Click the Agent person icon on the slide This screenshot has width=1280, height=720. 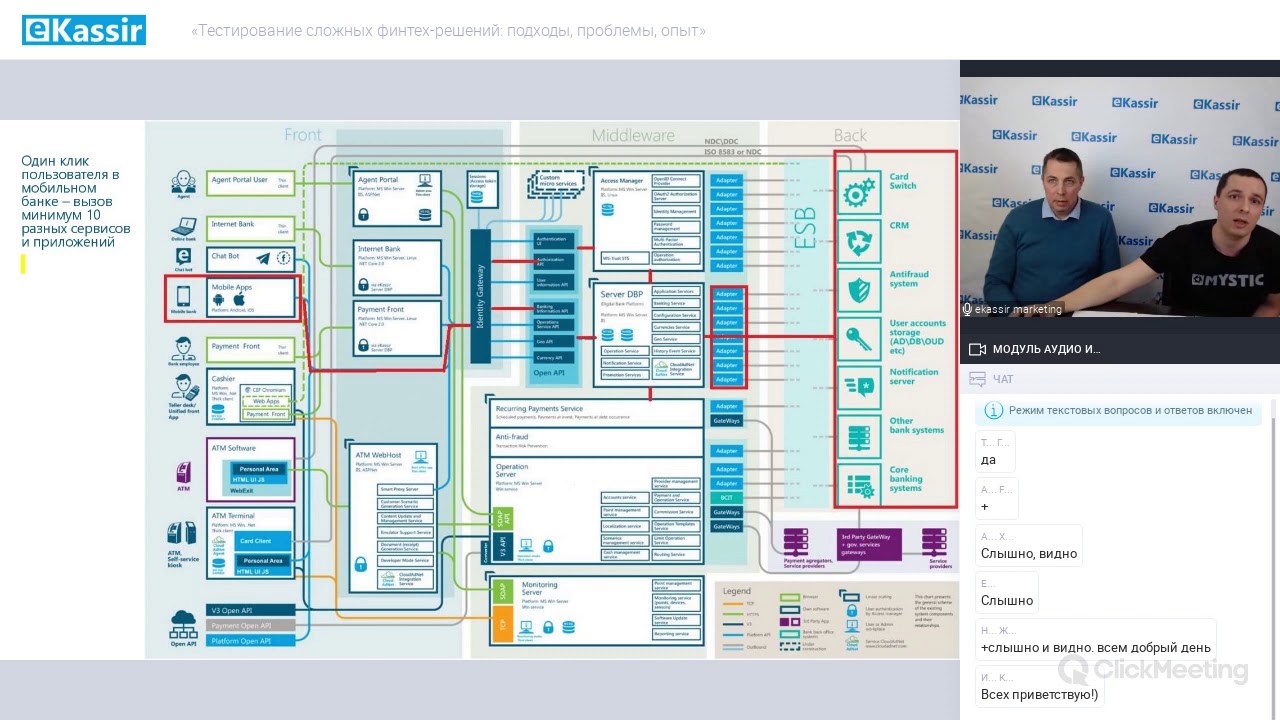click(183, 182)
